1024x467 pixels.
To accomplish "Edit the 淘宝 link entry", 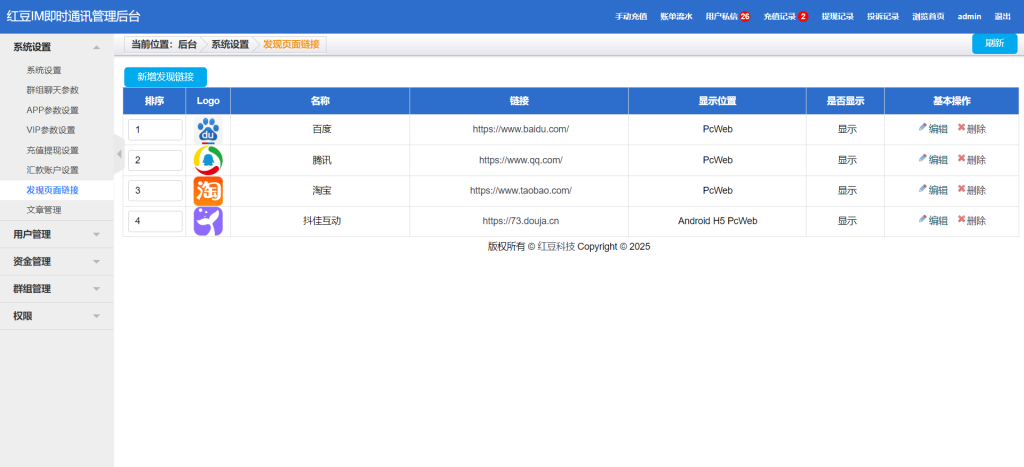I will 933,190.
